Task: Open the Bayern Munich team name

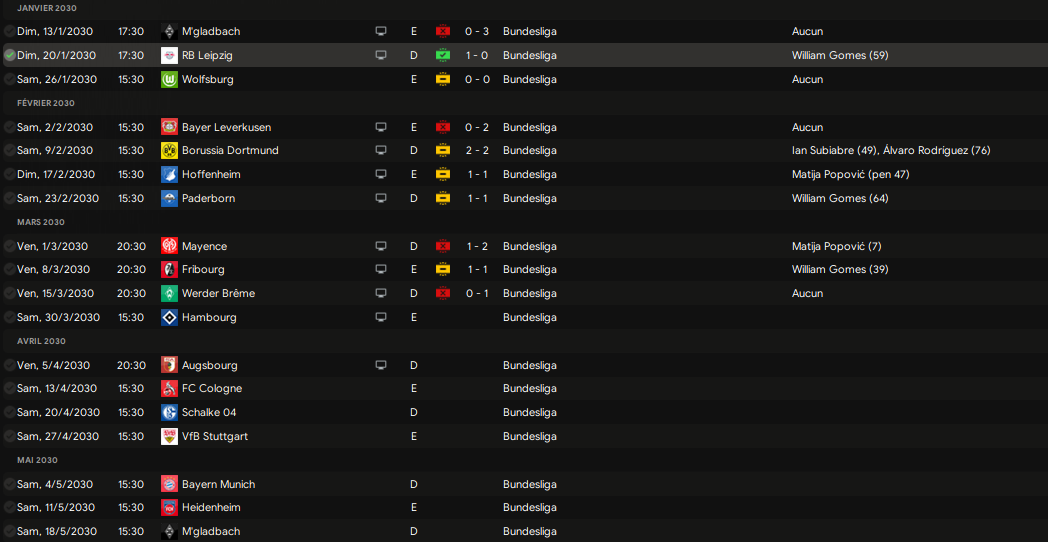Action: coord(219,484)
